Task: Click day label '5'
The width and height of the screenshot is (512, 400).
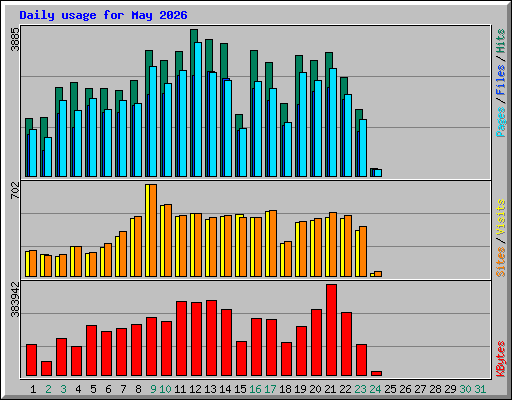Action: point(93,389)
